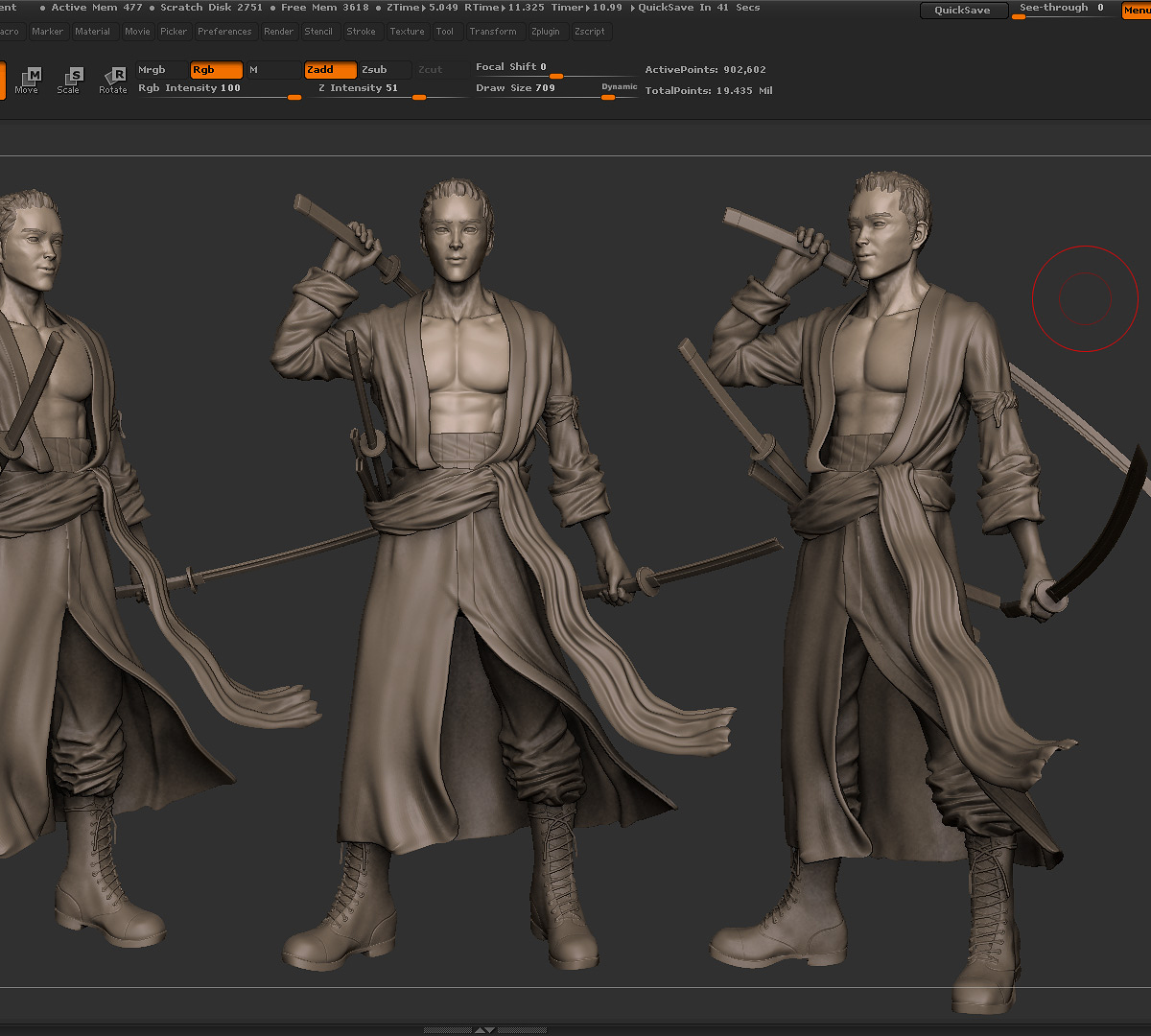Select the Scale transform tool
The height and width of the screenshot is (1036, 1151).
(x=68, y=81)
